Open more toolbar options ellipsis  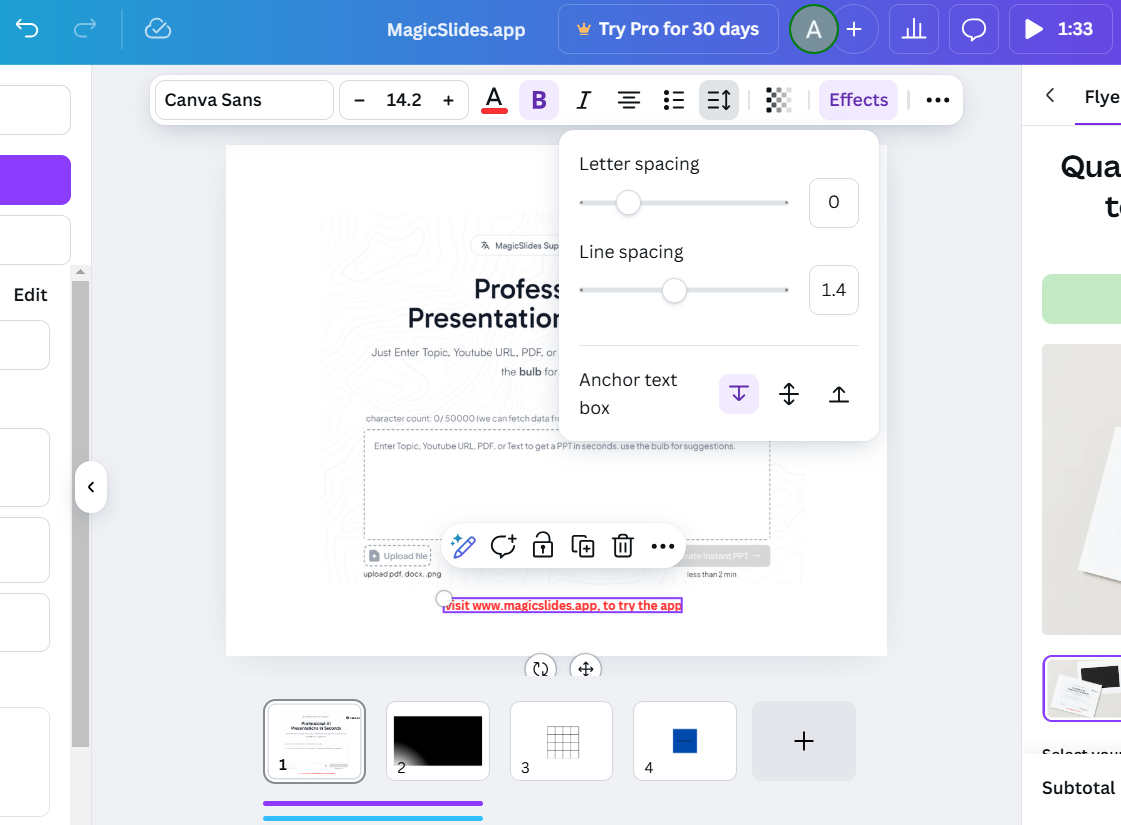pos(938,100)
